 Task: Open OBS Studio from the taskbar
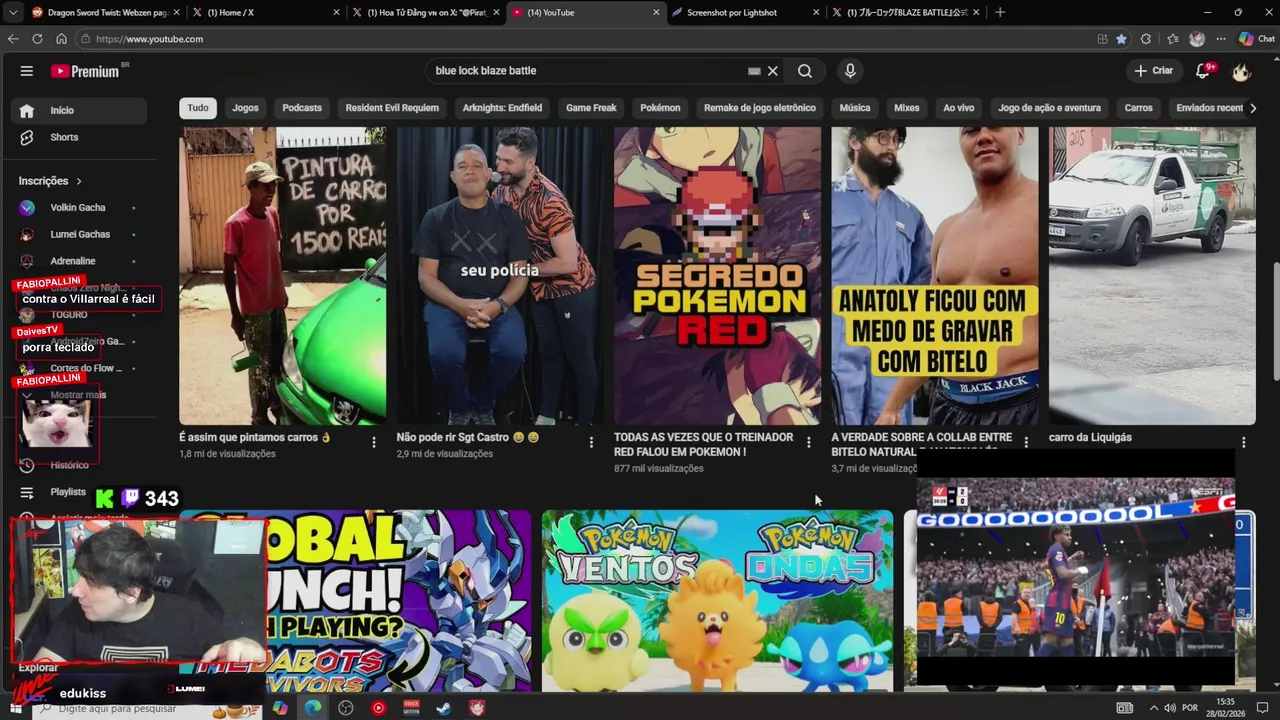[x=346, y=708]
